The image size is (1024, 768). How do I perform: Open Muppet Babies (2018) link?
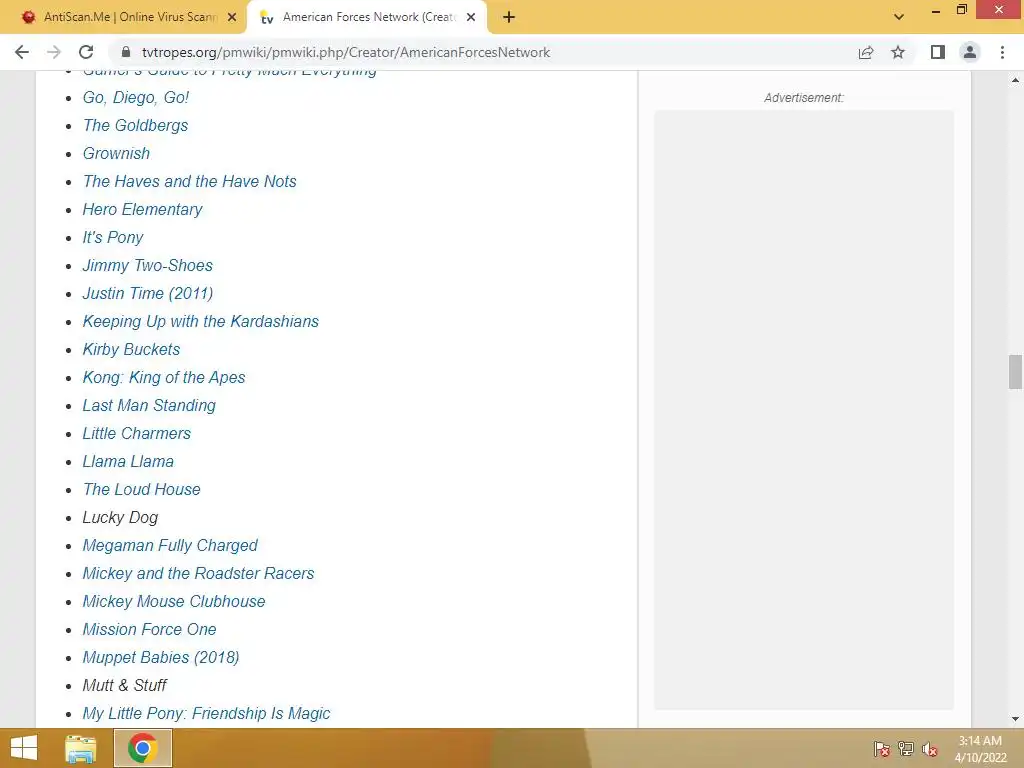click(161, 658)
